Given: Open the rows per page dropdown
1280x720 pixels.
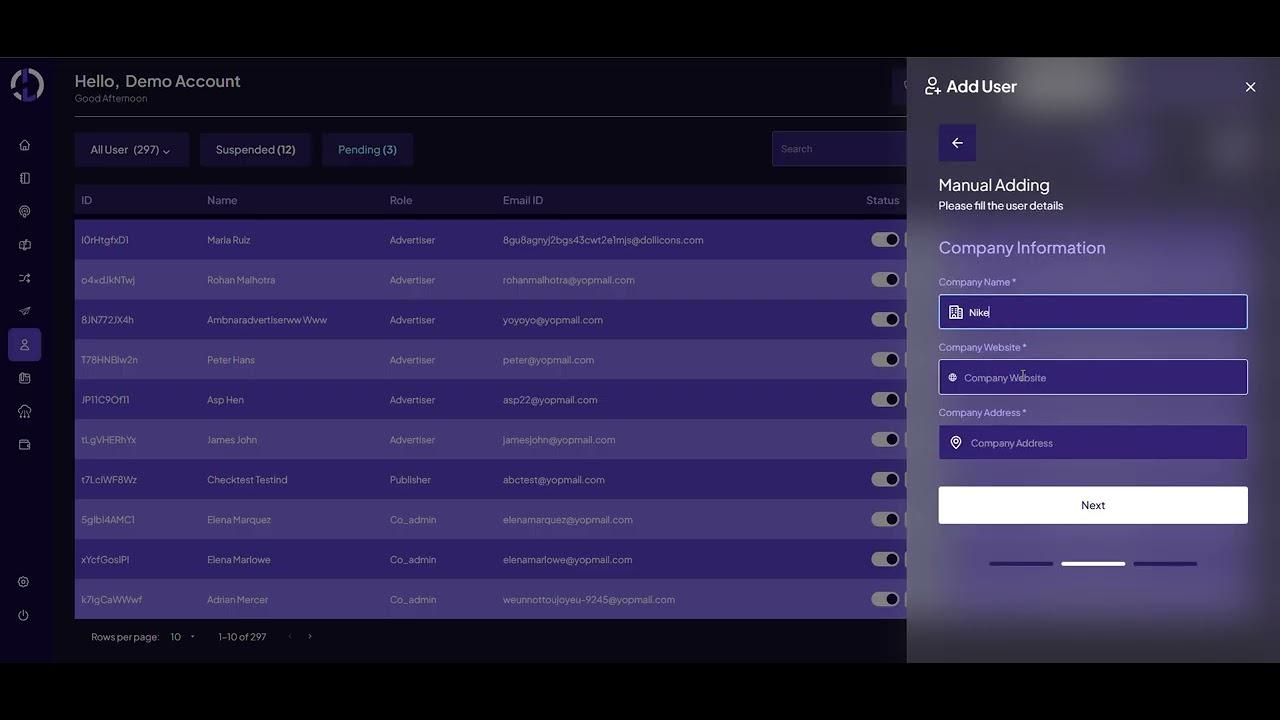Looking at the screenshot, I should tap(182, 637).
